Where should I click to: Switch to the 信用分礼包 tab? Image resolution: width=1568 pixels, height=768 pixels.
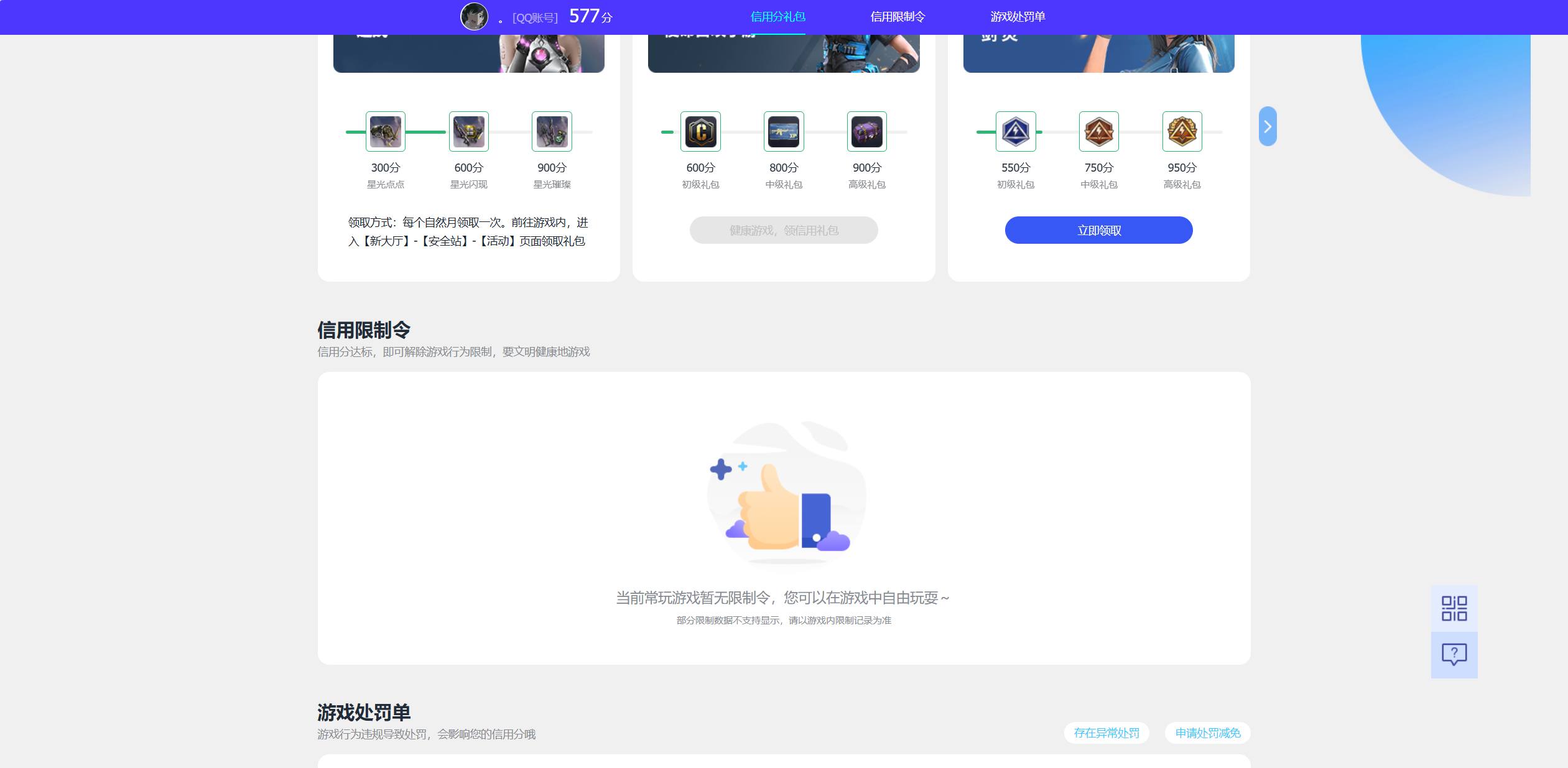(x=777, y=17)
